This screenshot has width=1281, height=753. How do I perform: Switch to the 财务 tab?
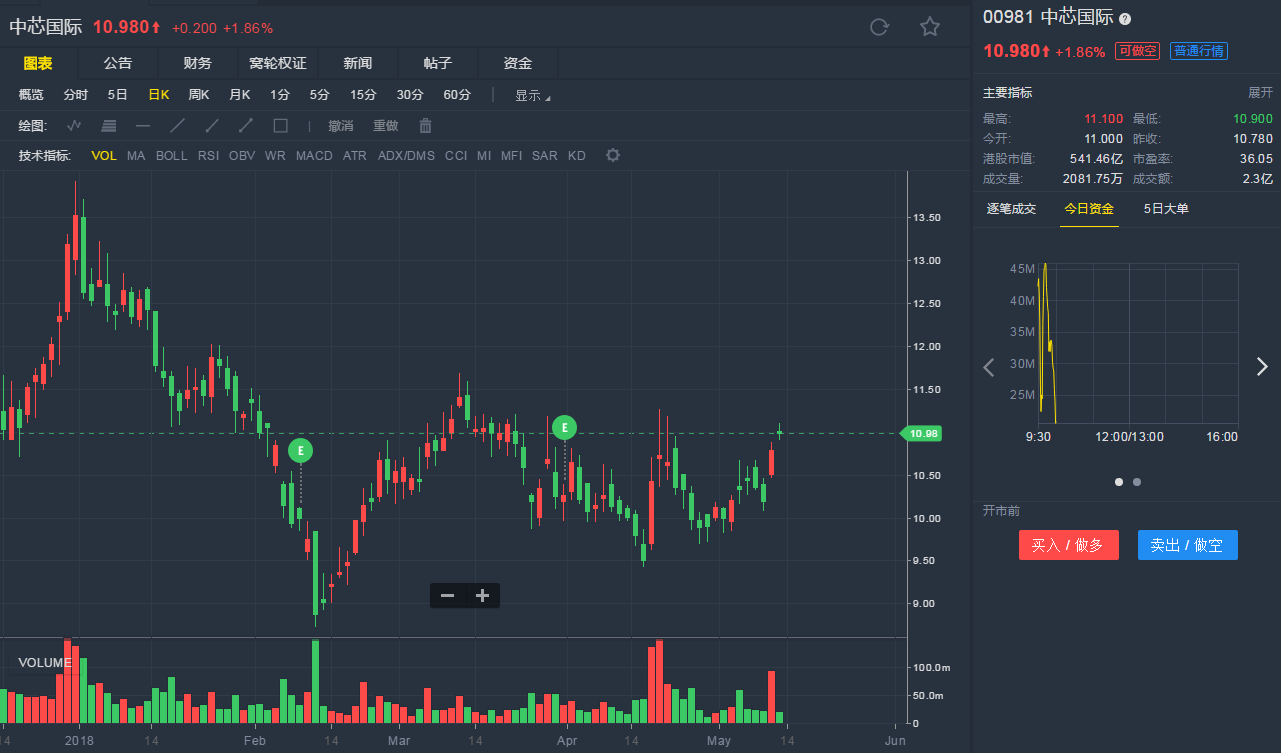click(x=197, y=63)
